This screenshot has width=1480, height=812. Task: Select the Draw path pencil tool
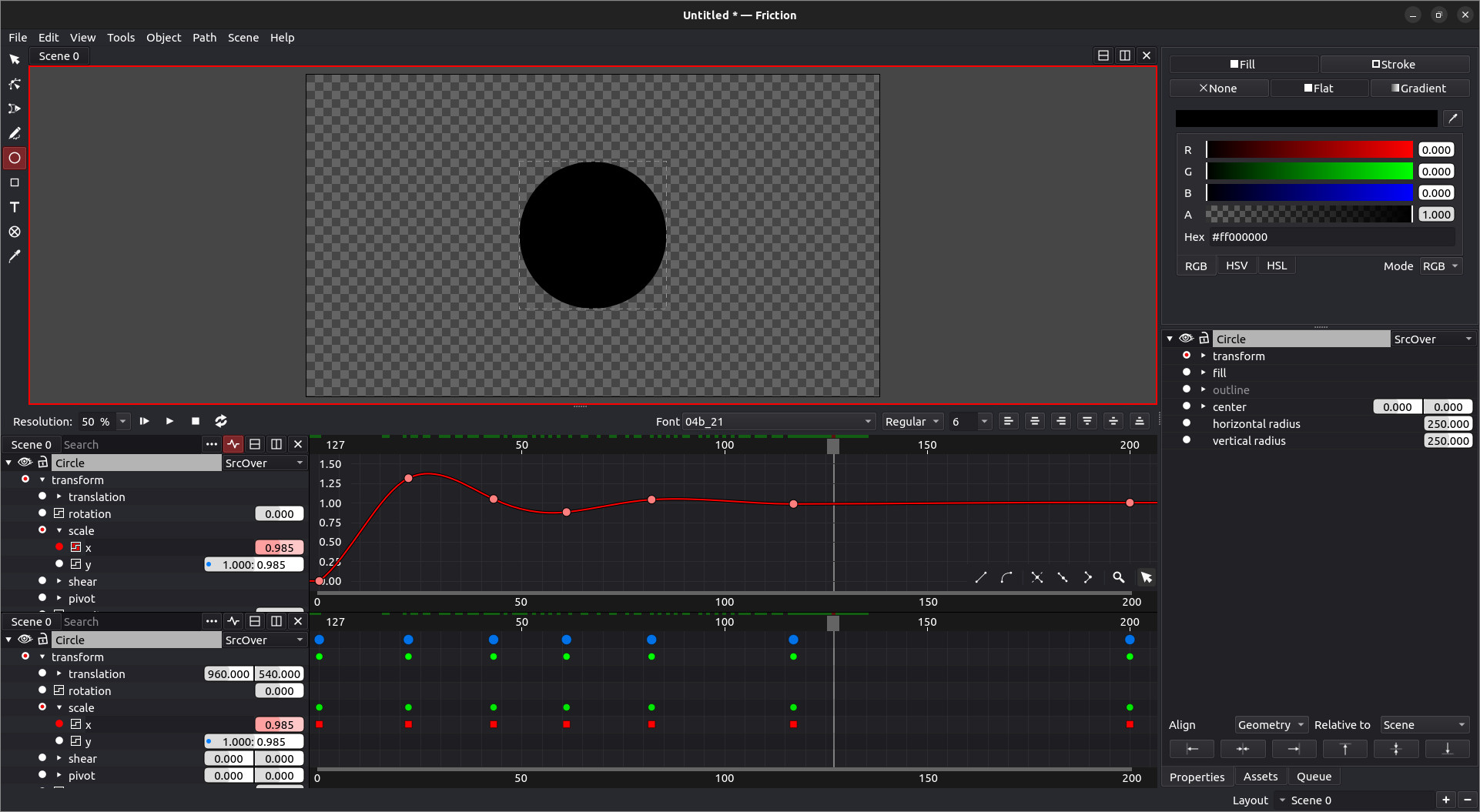pos(15,133)
